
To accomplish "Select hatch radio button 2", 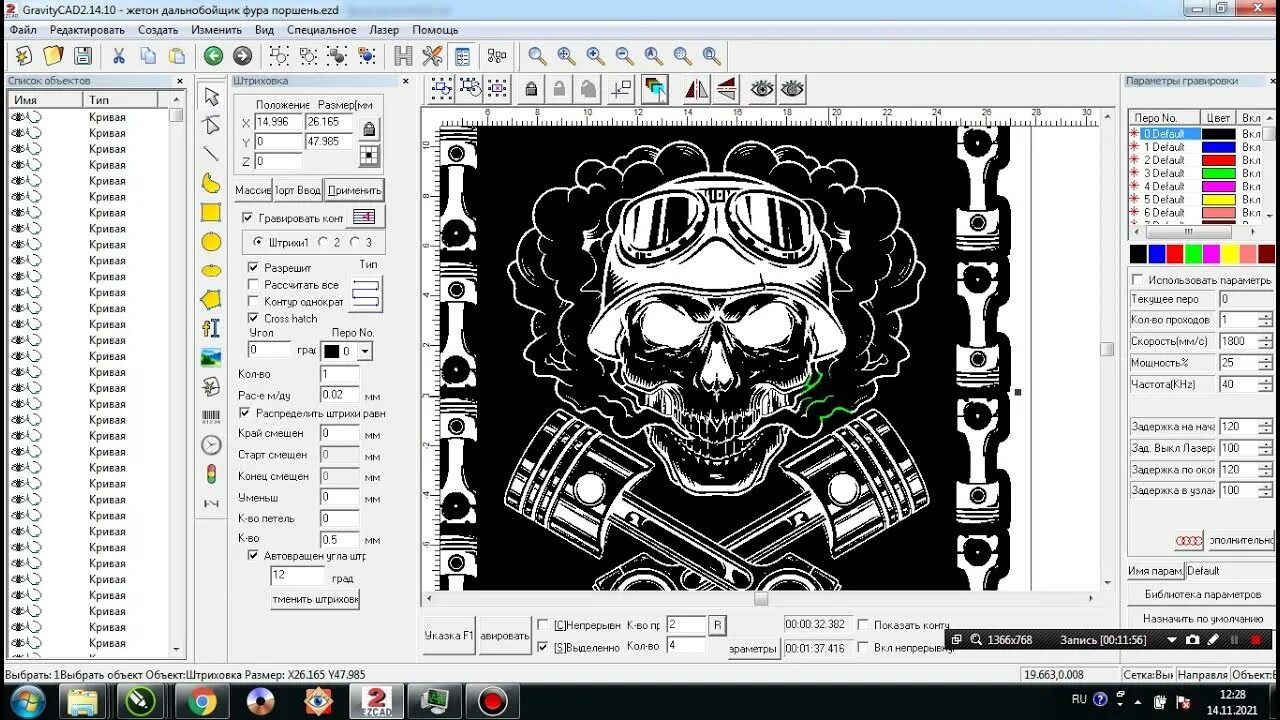I will [x=323, y=242].
